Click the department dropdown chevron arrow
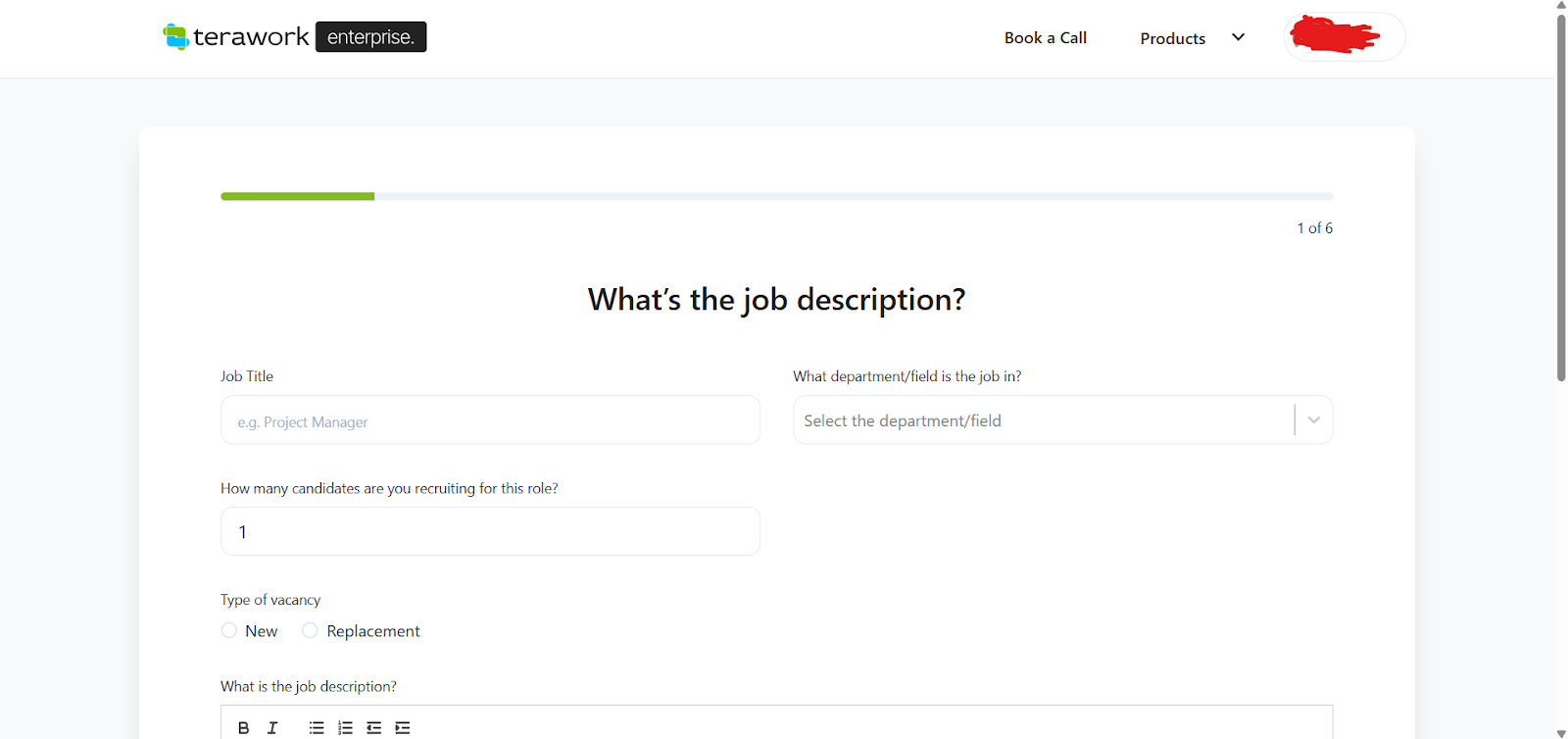 point(1313,420)
